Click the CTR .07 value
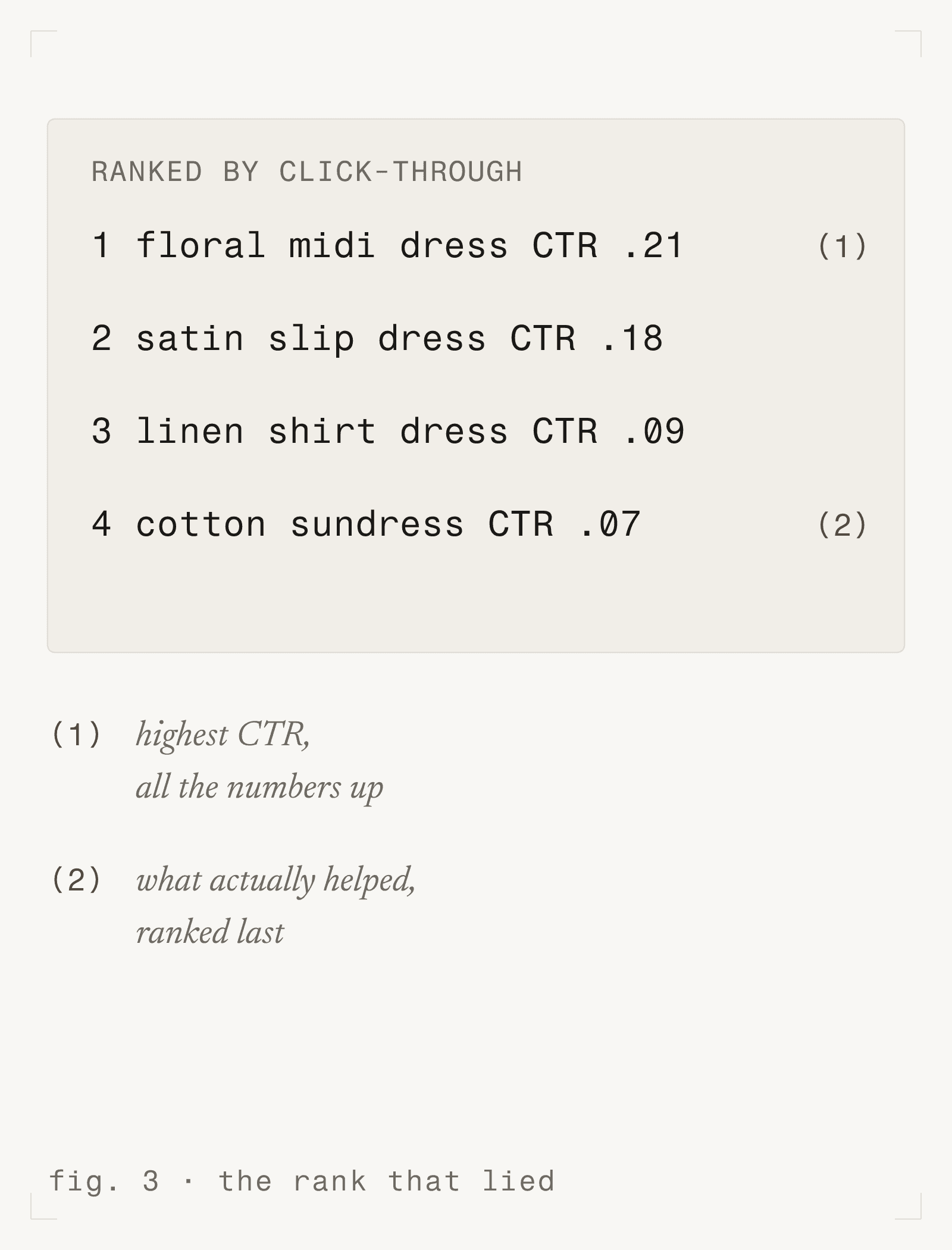Image resolution: width=952 pixels, height=1250 pixels. pos(564,524)
